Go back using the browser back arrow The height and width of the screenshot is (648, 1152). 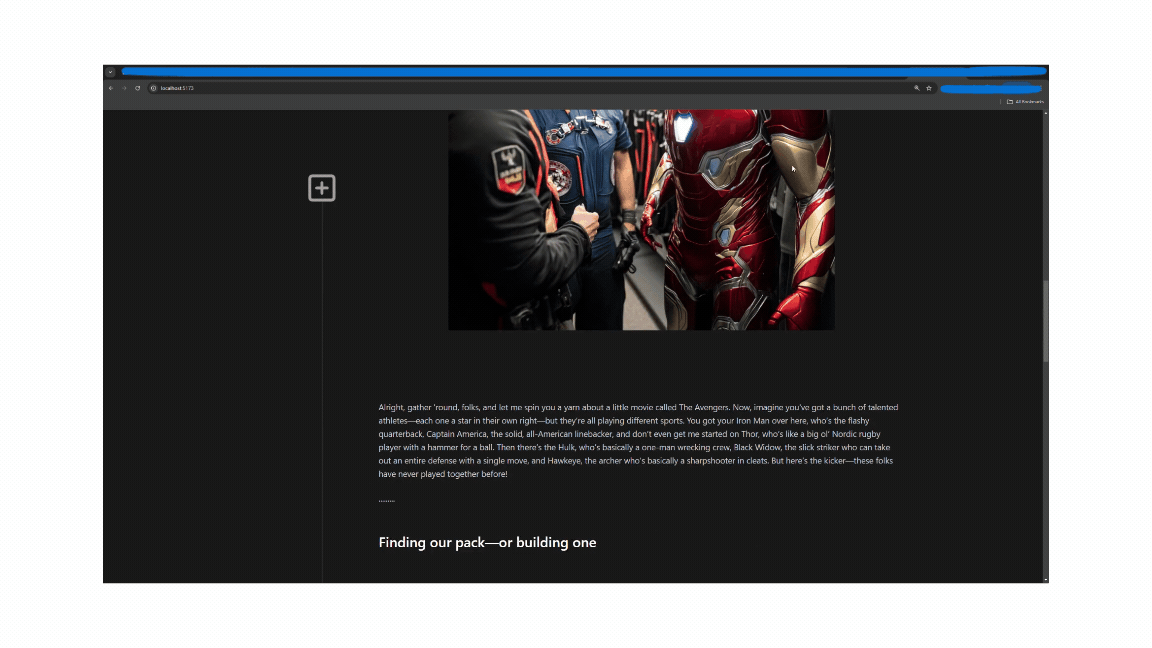coord(111,88)
